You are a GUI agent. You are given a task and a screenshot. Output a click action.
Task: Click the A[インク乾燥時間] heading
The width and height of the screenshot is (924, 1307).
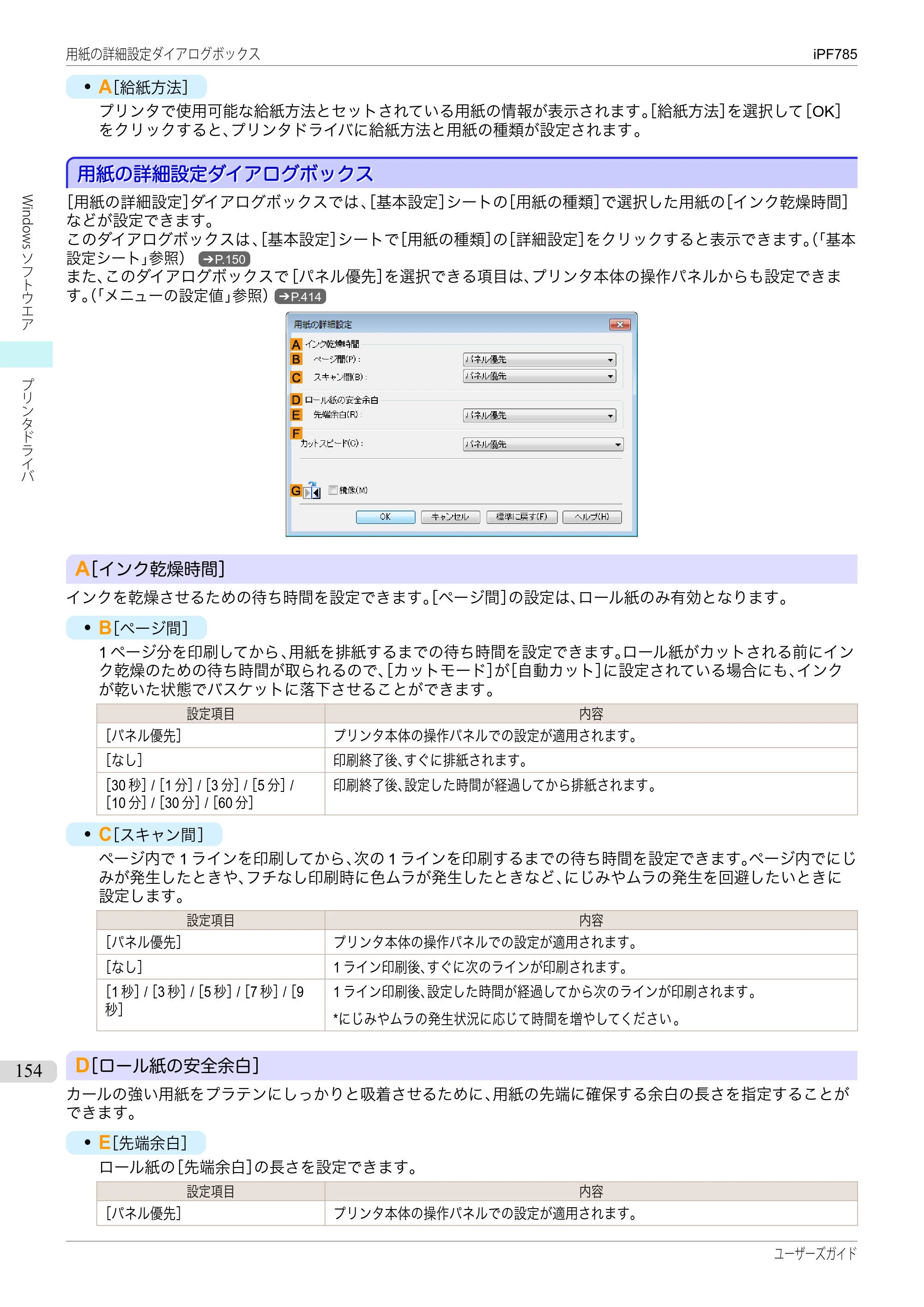pos(150,569)
